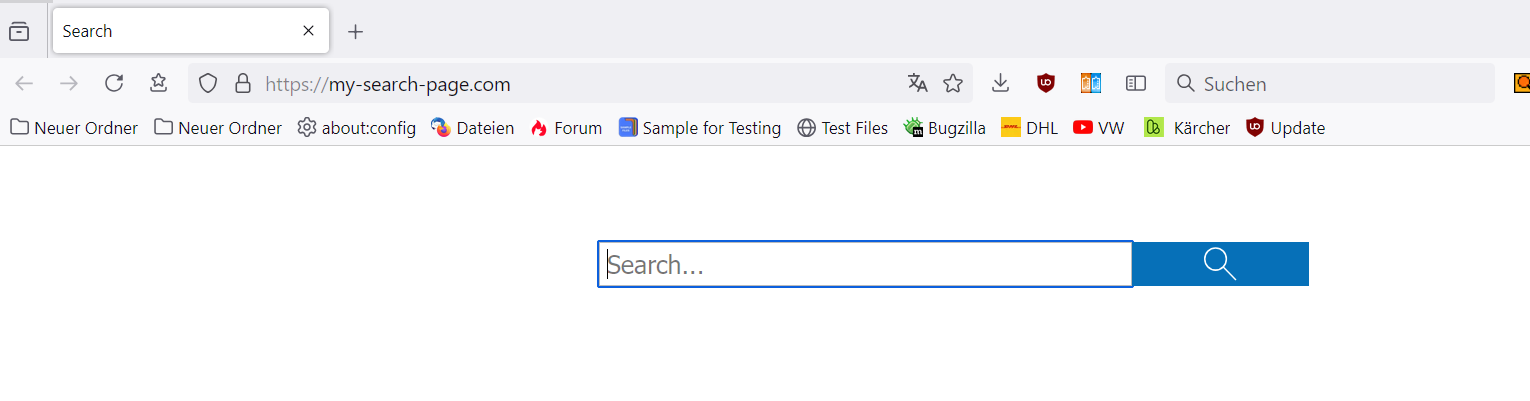Screen dimensions: 1530x401
Task: Click the bookmarks toolbar star button
Action: [158, 84]
